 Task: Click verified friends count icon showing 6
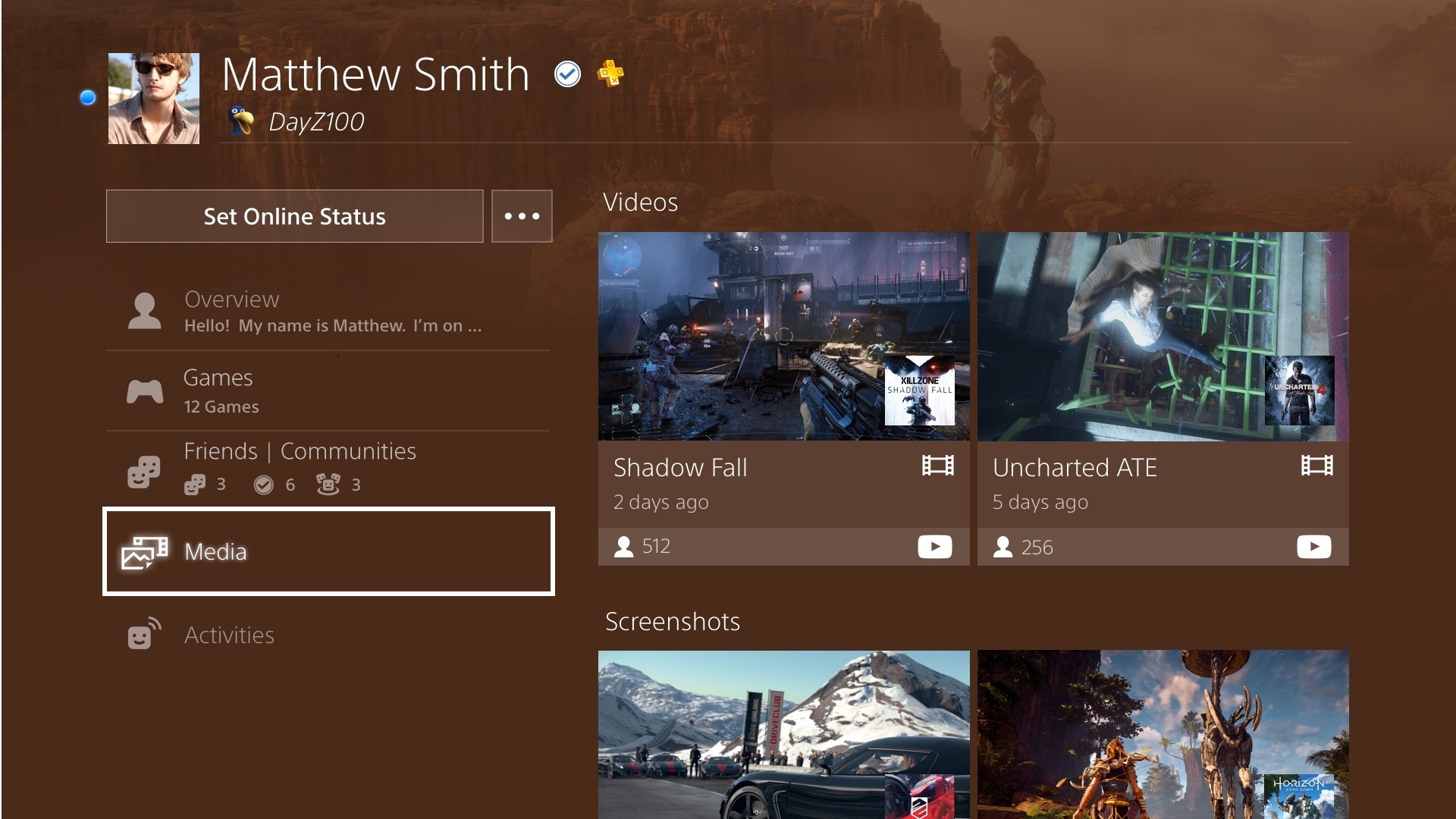pyautogui.click(x=263, y=485)
